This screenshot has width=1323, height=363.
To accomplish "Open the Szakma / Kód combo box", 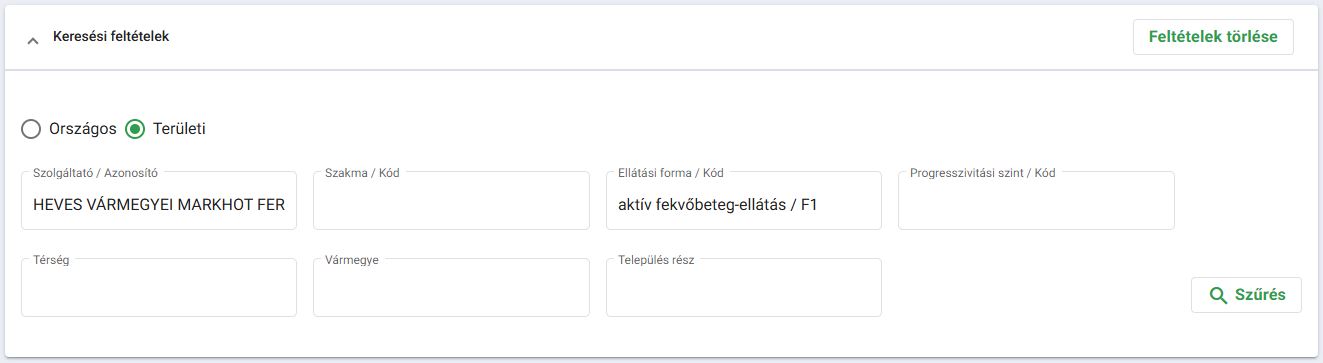I will (x=451, y=200).
